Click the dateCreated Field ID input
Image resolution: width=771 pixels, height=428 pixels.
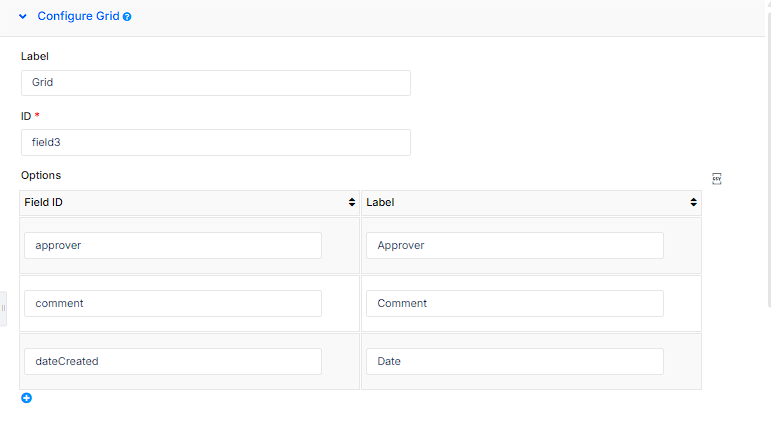click(173, 362)
